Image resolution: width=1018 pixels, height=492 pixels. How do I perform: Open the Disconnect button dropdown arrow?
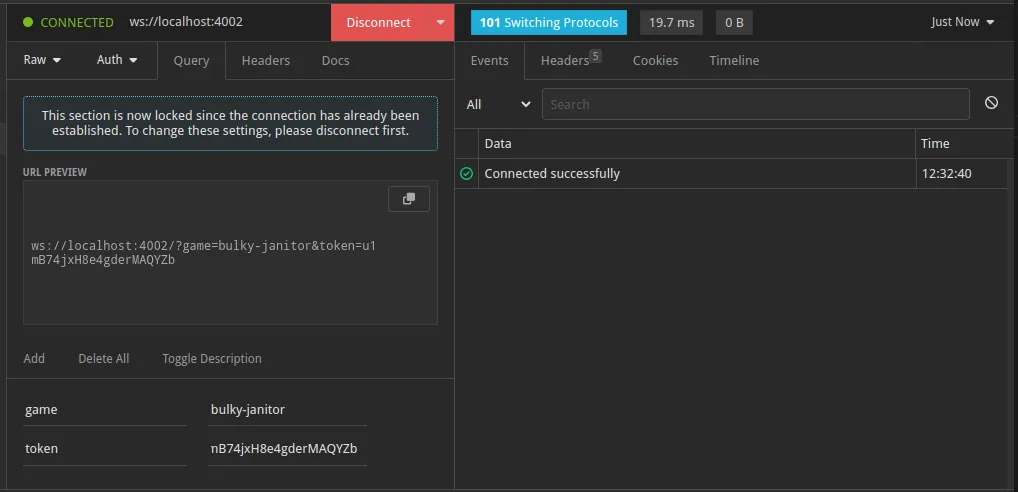pos(440,22)
